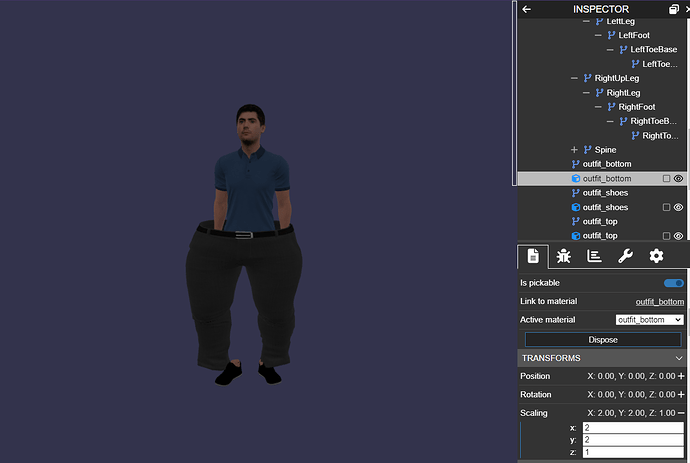Open the Tools tab with the wrench icon
This screenshot has width=690, height=463.
coord(625,256)
